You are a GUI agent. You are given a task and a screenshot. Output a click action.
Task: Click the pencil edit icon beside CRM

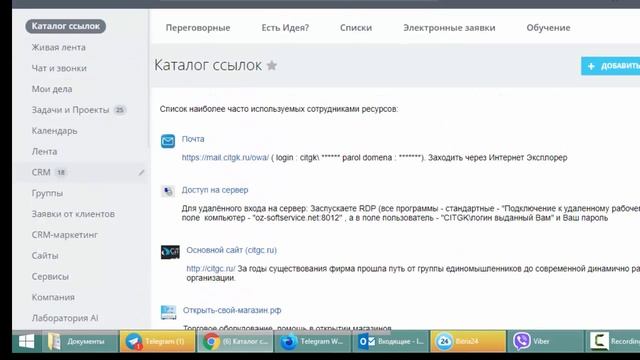point(141,173)
